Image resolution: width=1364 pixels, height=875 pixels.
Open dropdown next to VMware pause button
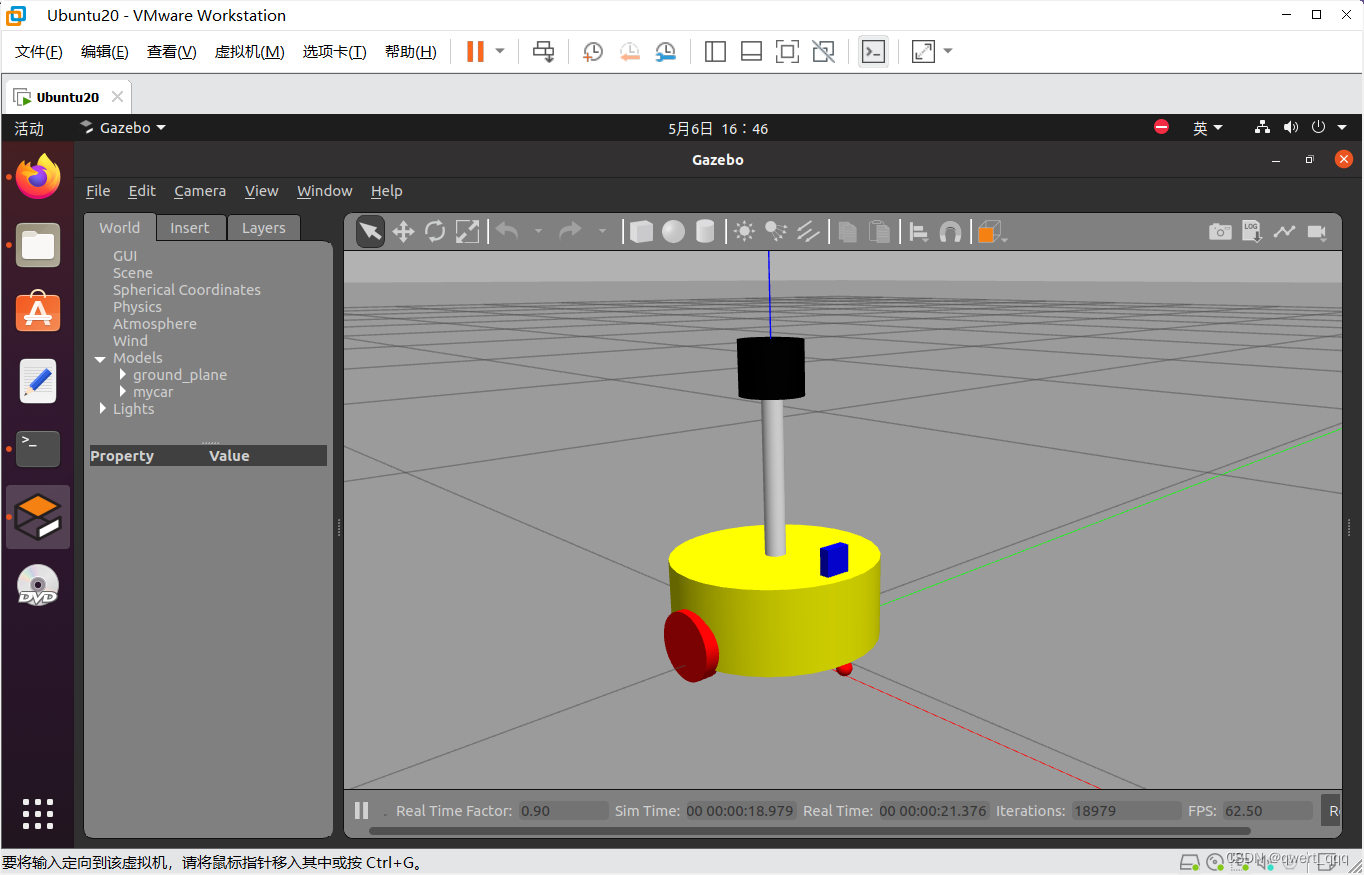coord(500,51)
